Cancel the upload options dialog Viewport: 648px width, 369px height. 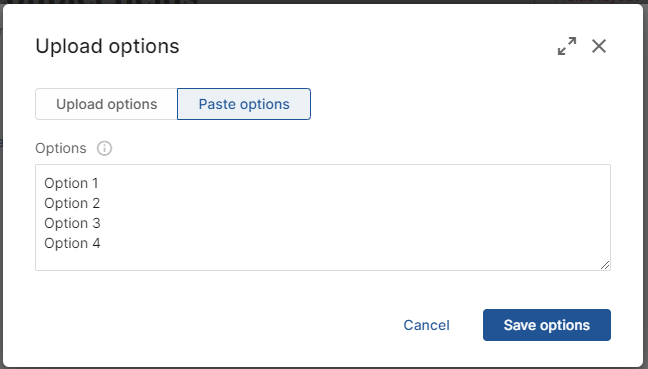click(426, 325)
